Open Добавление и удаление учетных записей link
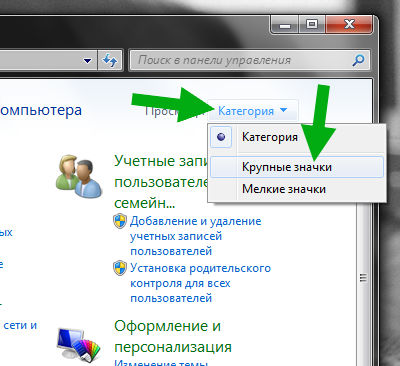The image size is (400, 366). pos(196,236)
